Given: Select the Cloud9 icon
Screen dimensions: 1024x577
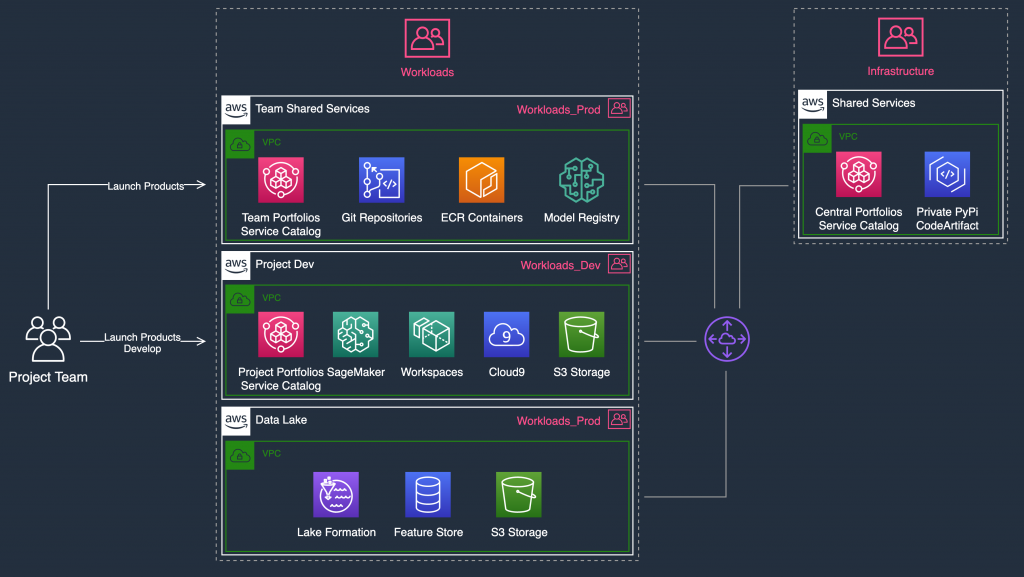Looking at the screenshot, I should click(506, 334).
